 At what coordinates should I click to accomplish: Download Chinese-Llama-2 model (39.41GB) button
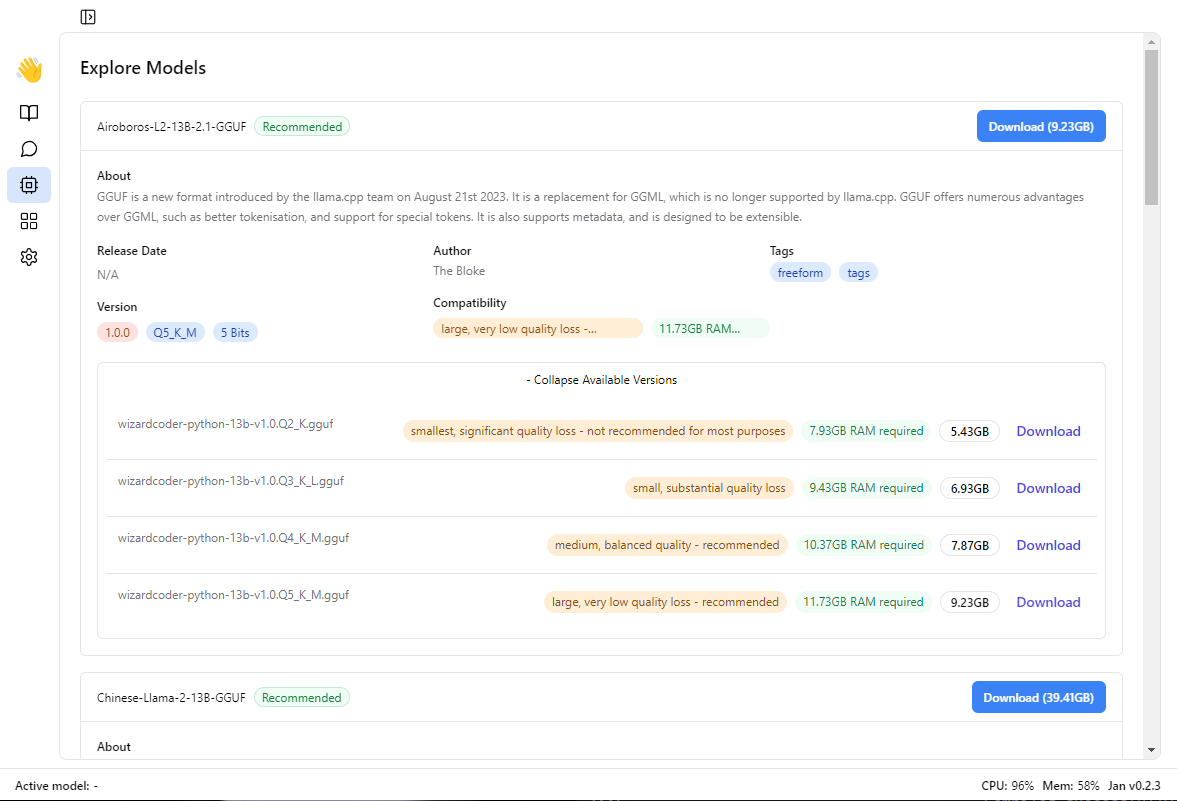pos(1038,698)
